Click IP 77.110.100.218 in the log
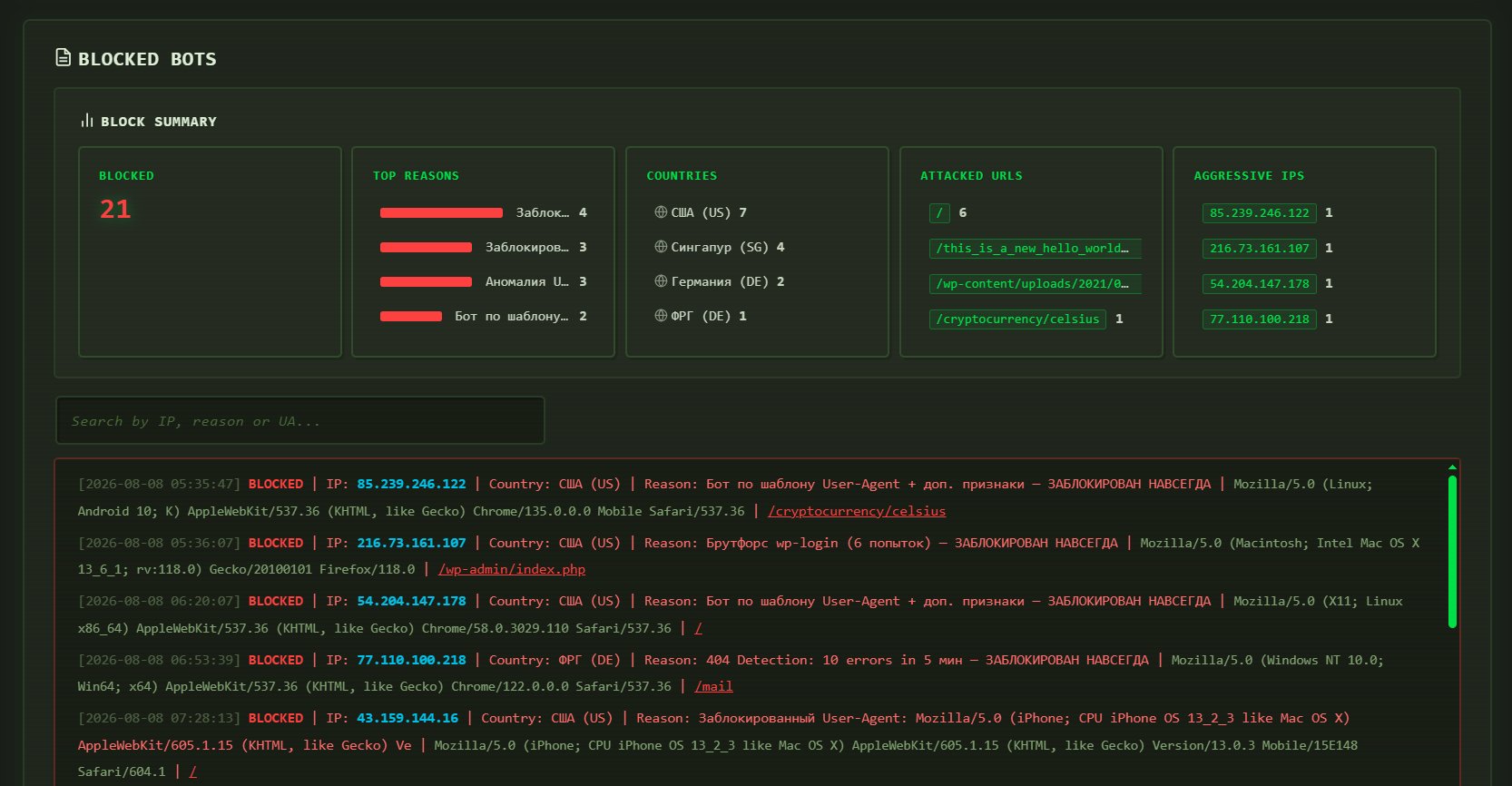 click(x=411, y=660)
